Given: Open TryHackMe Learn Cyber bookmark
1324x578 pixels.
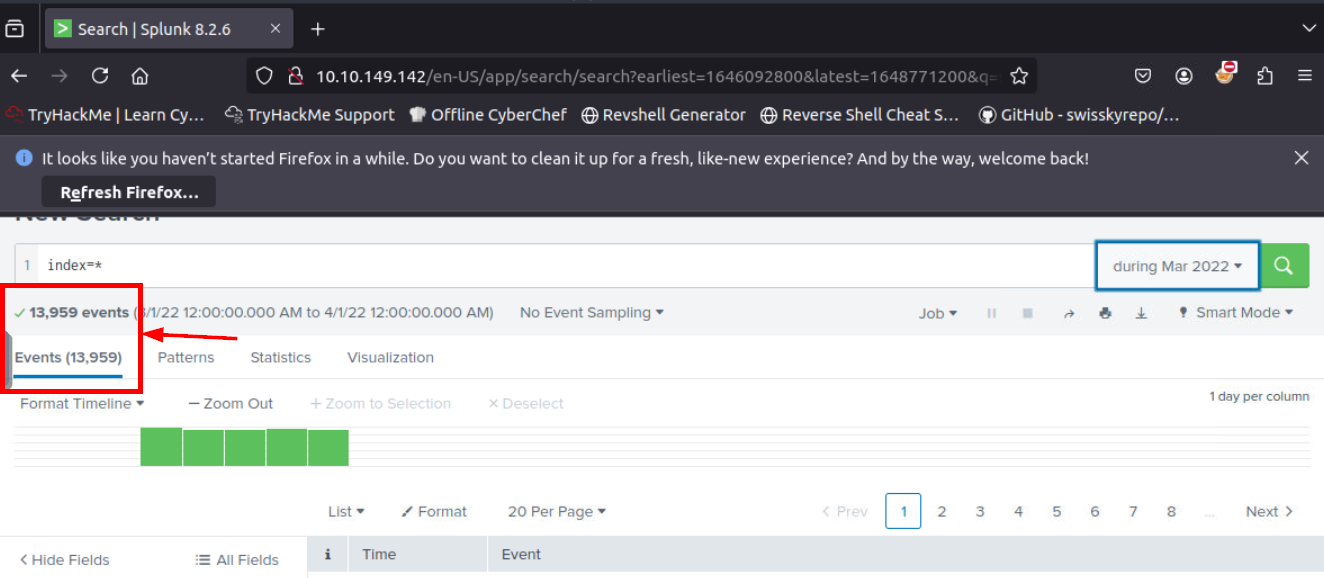Looking at the screenshot, I should point(105,115).
